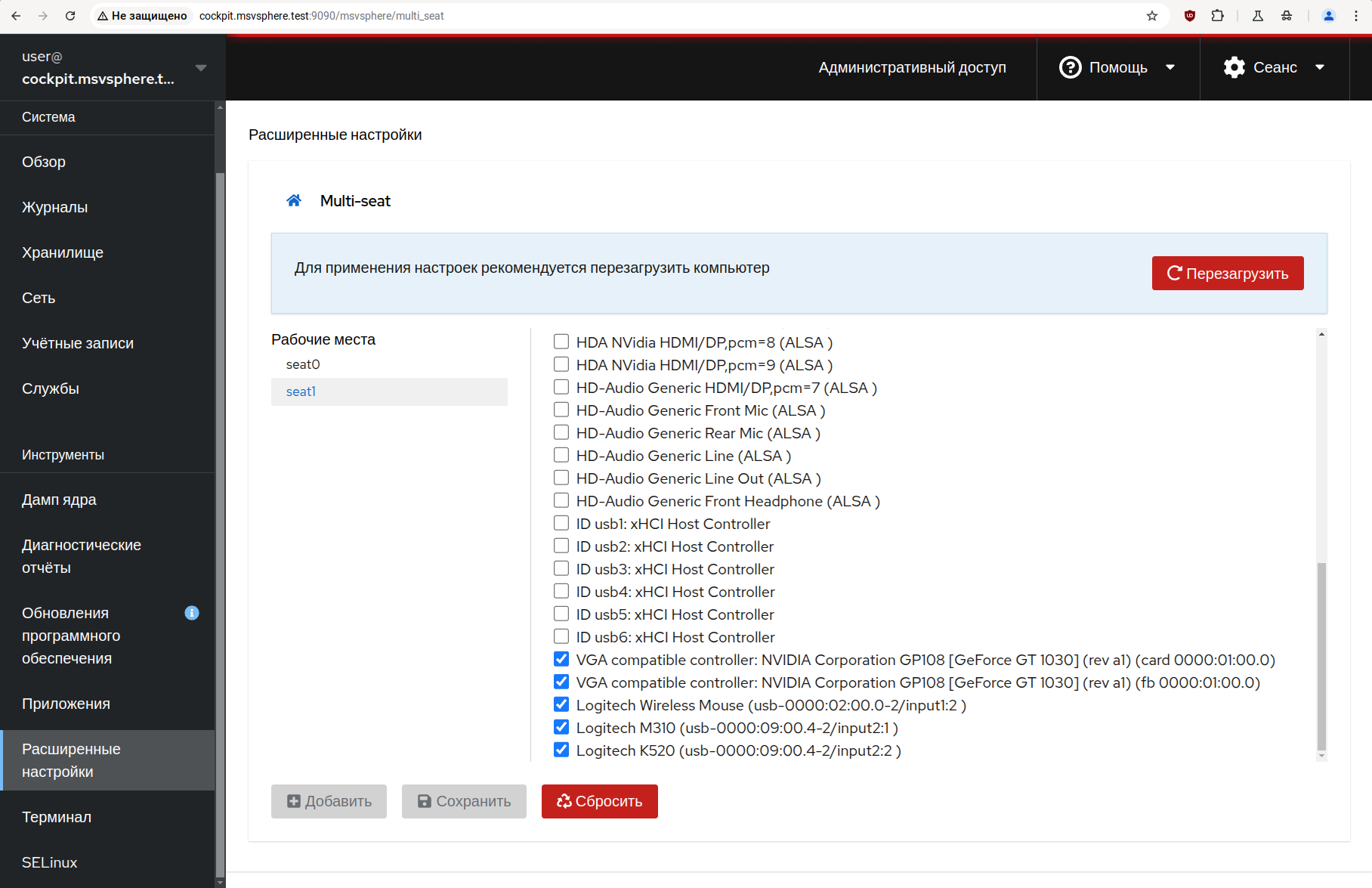Open Терминал in the sidebar
The height and width of the screenshot is (888, 1372).
[57, 817]
